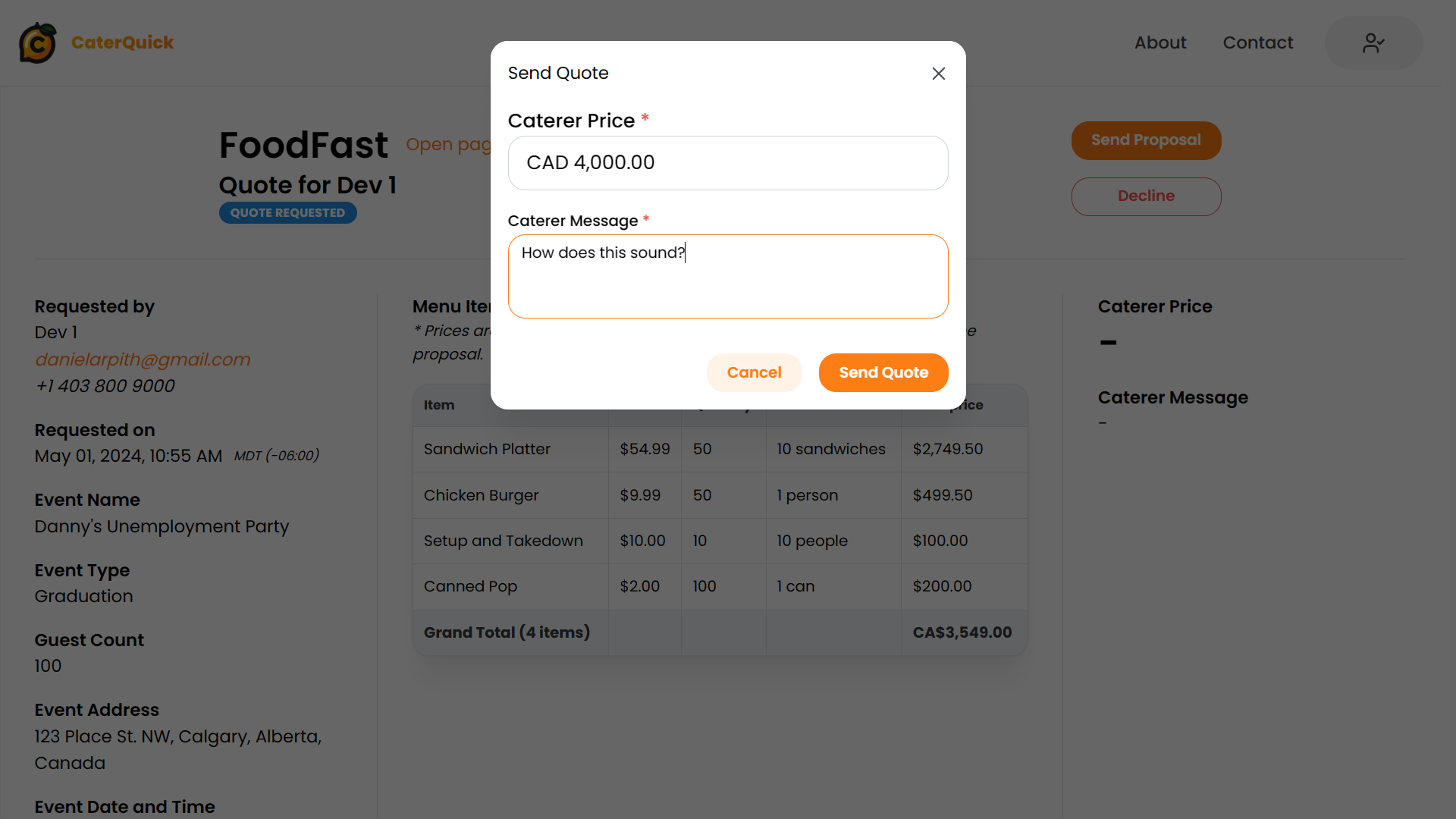Viewport: 1456px width, 819px height.
Task: Click the Open page link beside FoodFast
Action: (448, 144)
